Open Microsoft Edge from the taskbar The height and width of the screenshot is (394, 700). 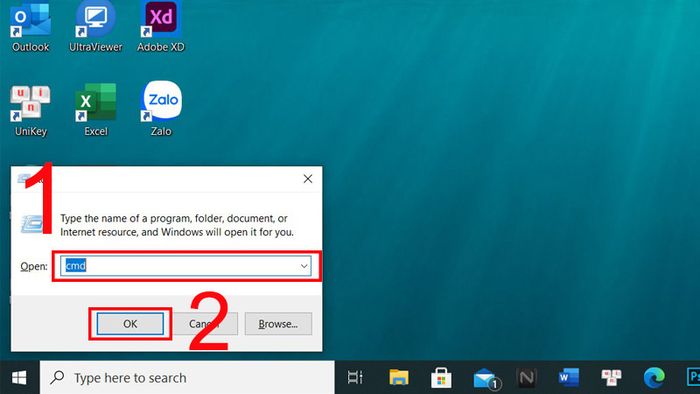[x=654, y=377]
